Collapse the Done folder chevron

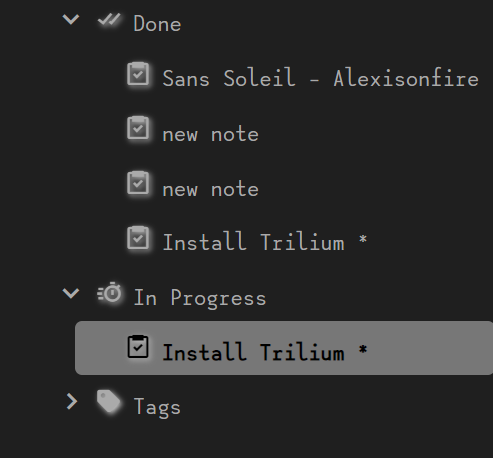click(x=71, y=19)
